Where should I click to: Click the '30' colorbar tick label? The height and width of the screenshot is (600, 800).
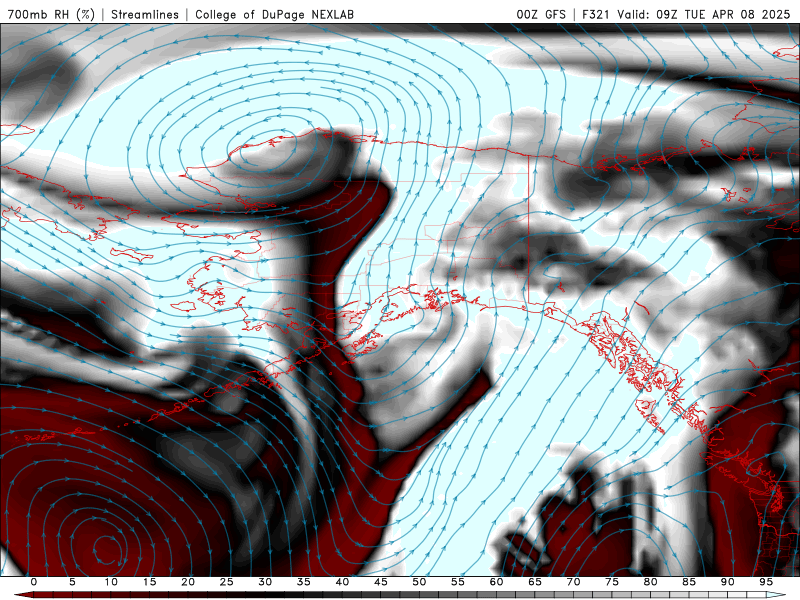pos(265,582)
